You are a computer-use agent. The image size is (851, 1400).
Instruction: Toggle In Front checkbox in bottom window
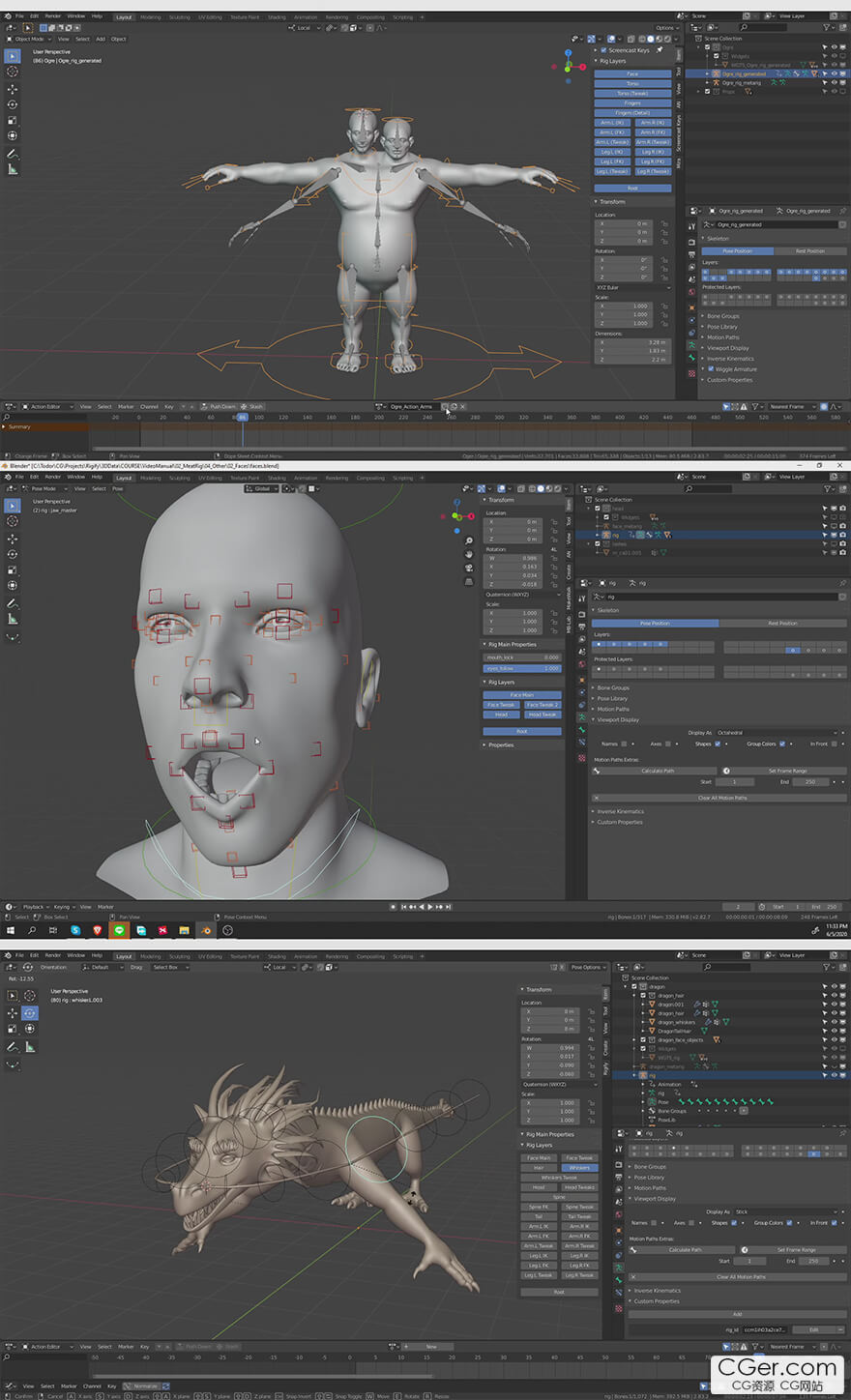click(835, 1223)
